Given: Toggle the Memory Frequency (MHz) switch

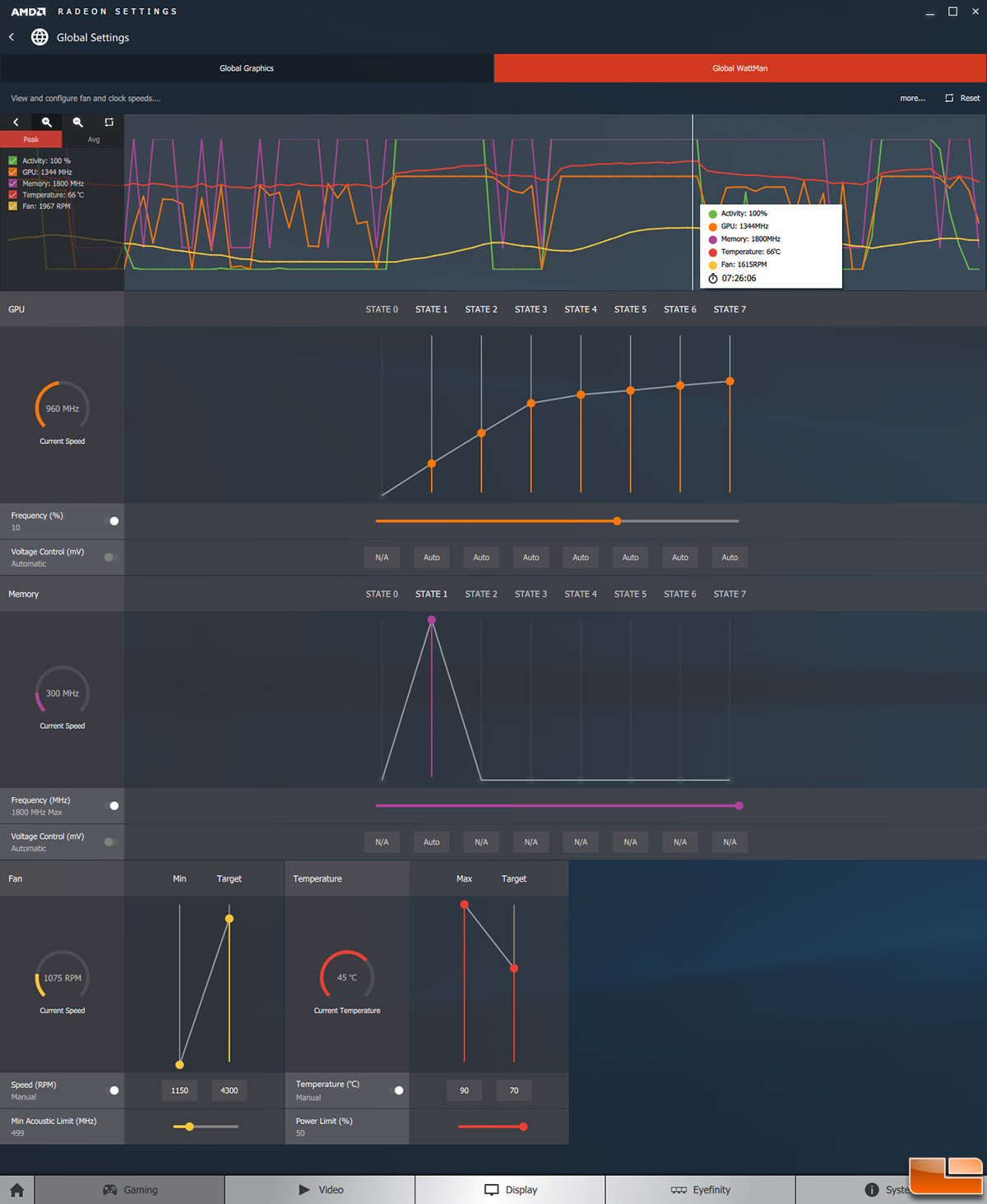Looking at the screenshot, I should pos(112,806).
